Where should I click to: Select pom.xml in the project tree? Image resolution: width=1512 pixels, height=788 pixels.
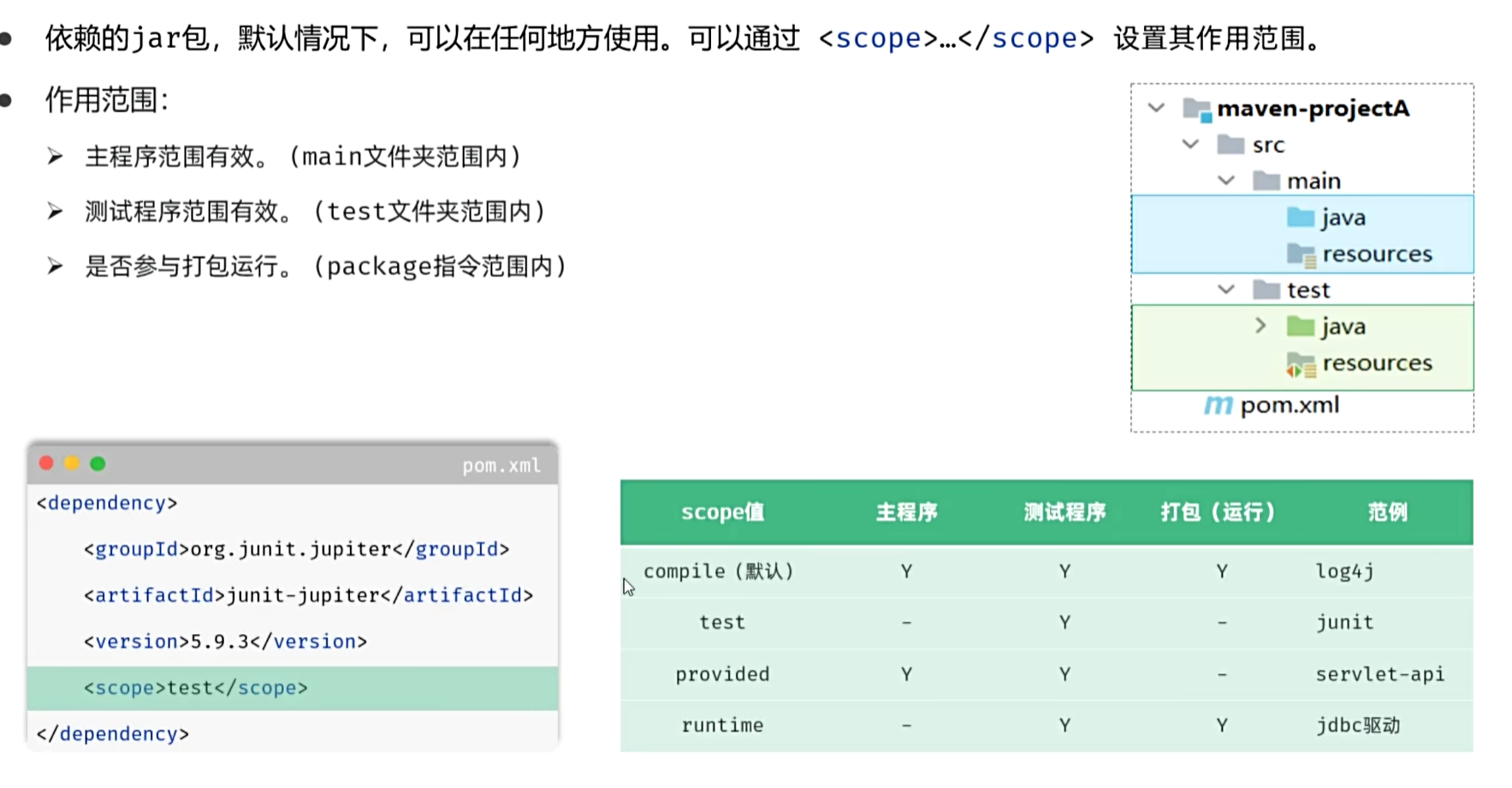tap(1290, 405)
